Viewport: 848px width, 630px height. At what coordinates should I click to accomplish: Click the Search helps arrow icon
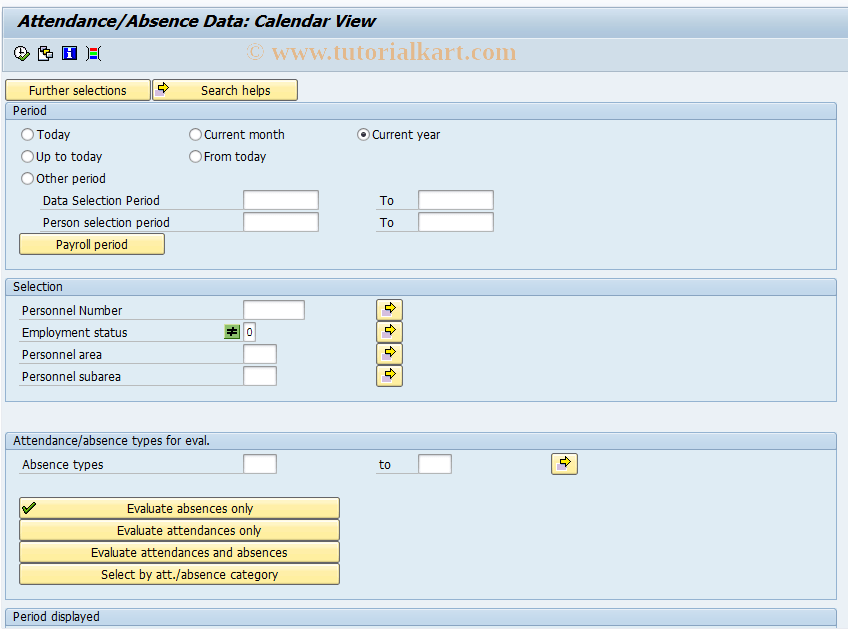click(x=162, y=89)
